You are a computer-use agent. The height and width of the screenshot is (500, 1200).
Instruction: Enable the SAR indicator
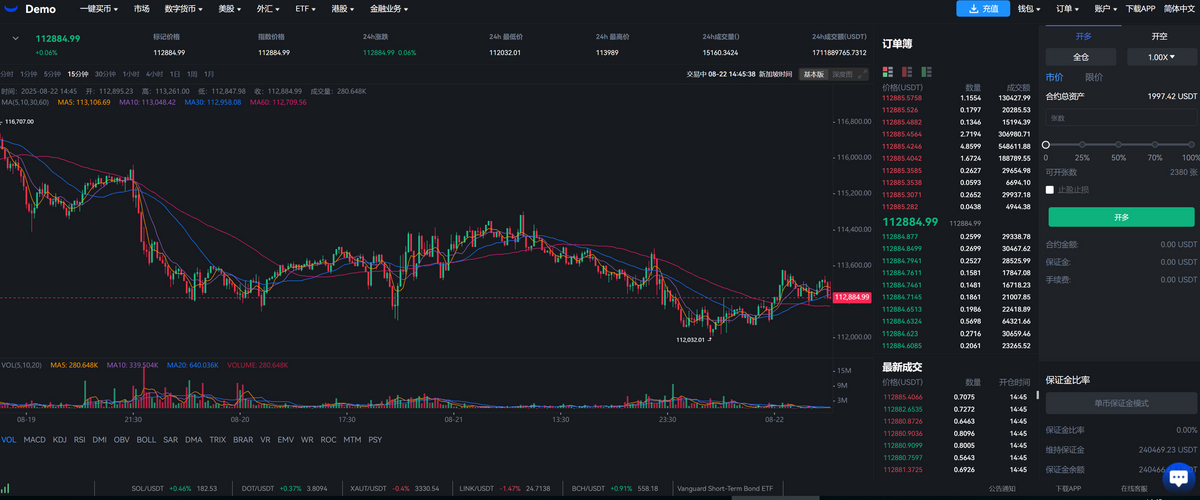pyautogui.click(x=170, y=439)
